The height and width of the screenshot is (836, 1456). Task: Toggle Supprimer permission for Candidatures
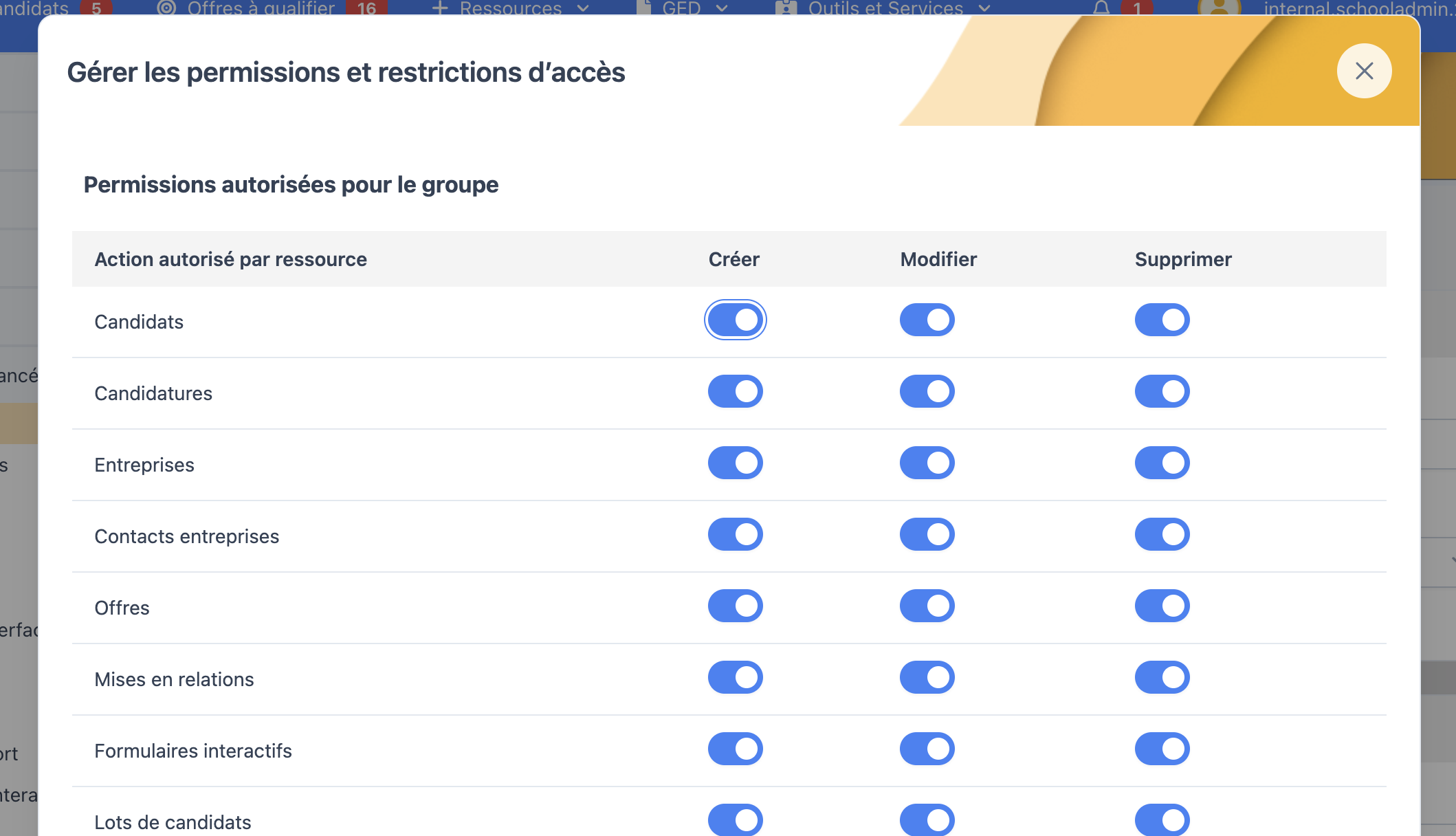click(1162, 391)
